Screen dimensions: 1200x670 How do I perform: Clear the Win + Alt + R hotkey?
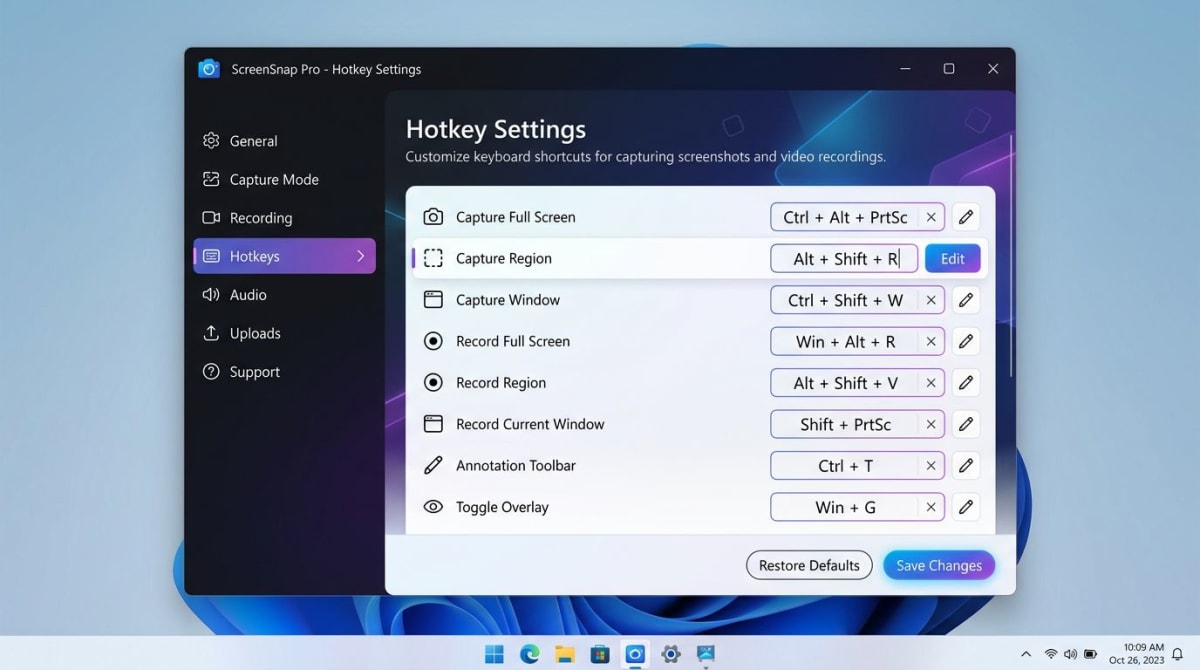(x=931, y=341)
